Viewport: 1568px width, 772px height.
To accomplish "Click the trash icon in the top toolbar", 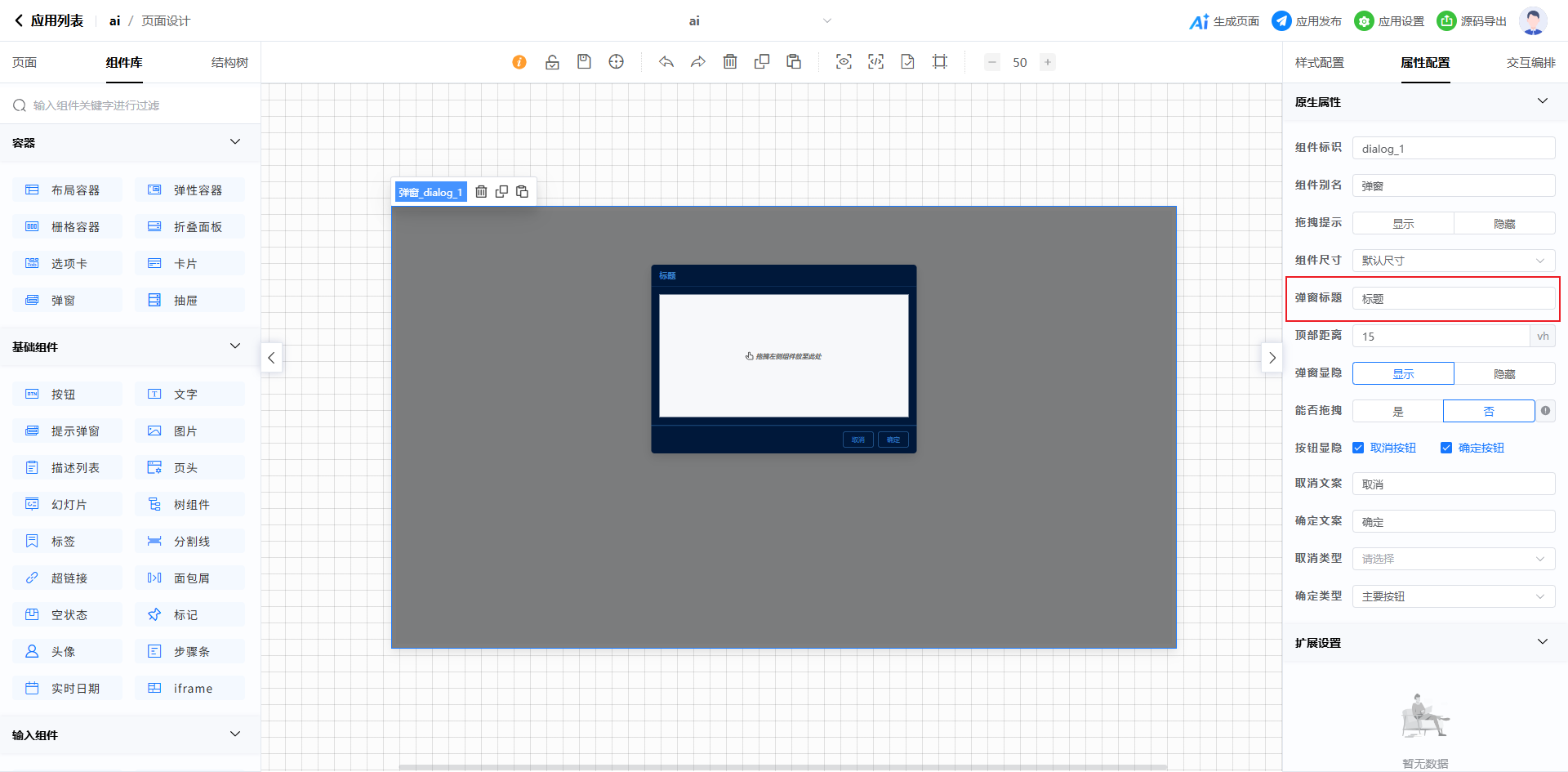I will [x=730, y=62].
